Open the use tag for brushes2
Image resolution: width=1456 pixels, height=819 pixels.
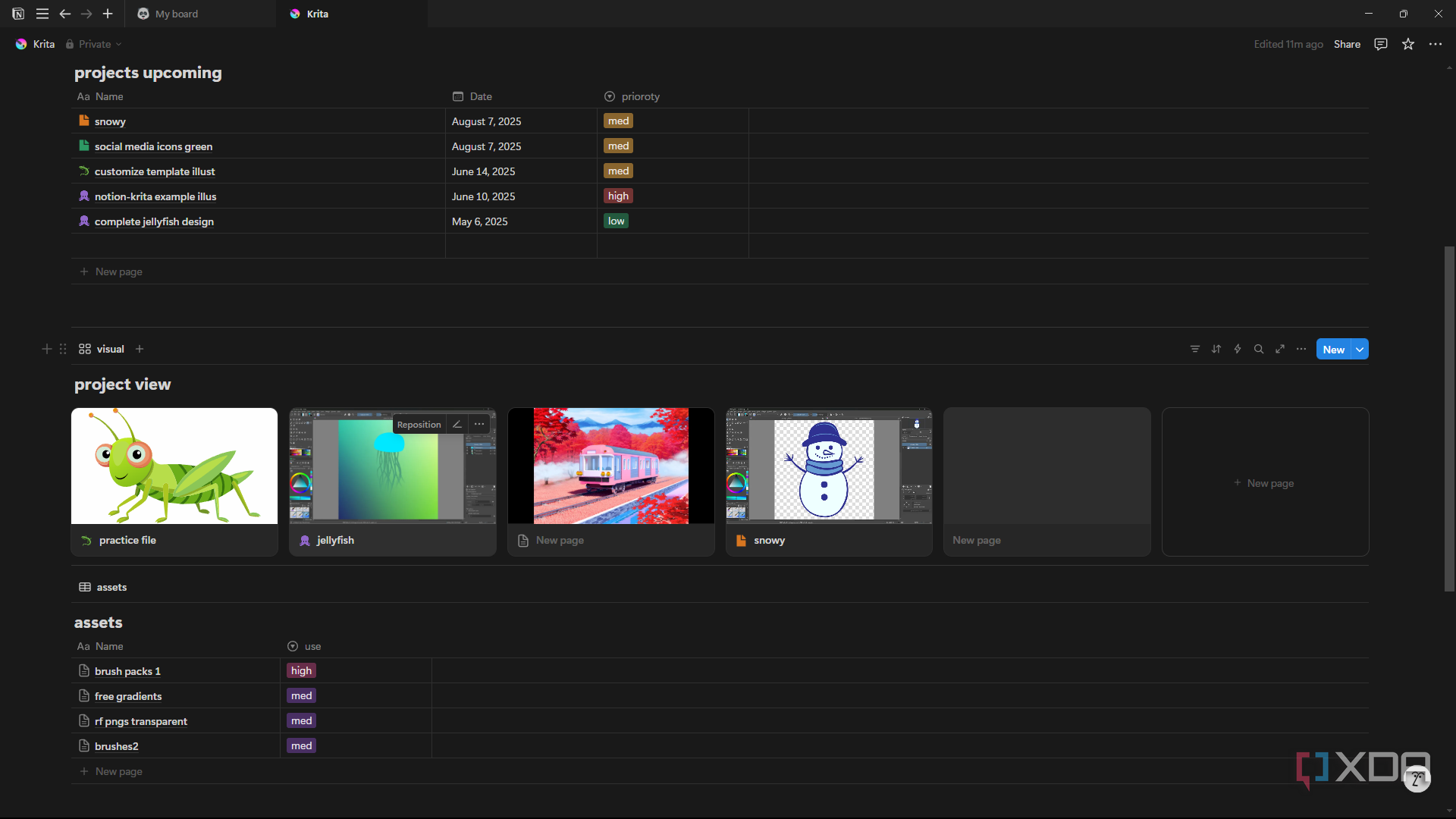coord(302,745)
